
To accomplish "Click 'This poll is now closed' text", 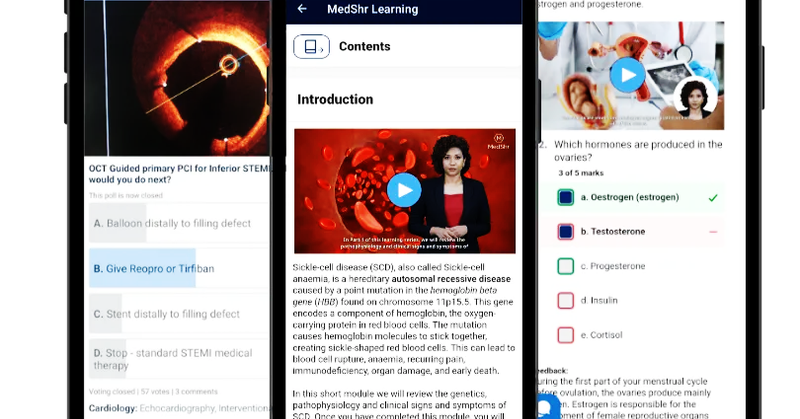I will [126, 195].
